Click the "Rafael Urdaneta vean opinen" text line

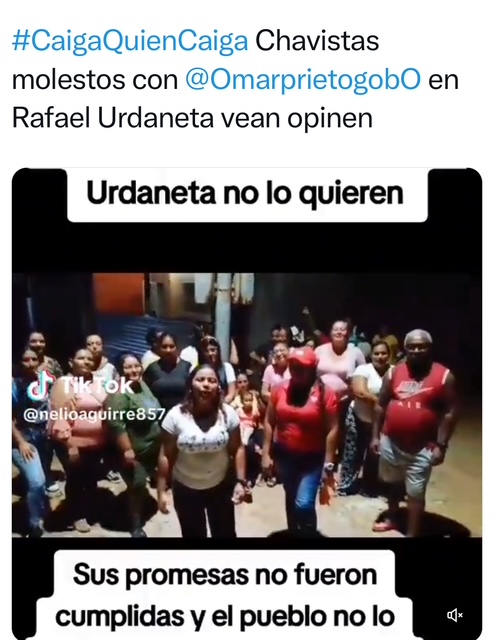(192, 118)
